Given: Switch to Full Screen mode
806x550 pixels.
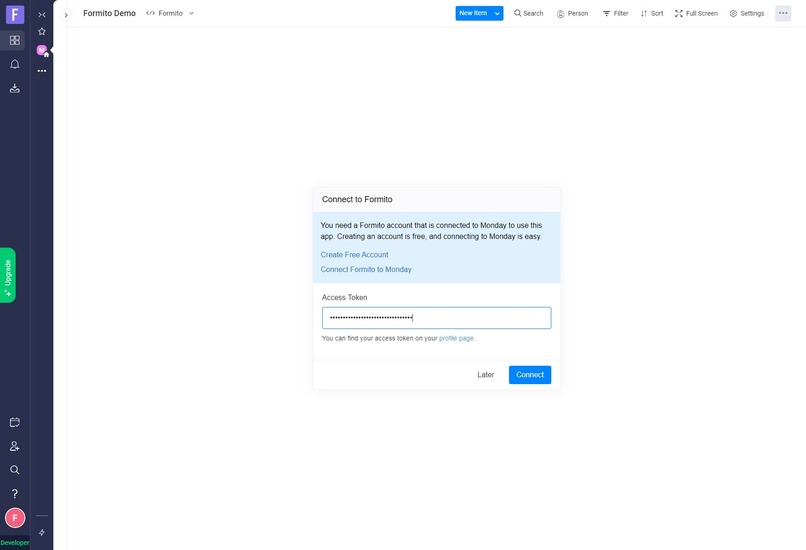Looking at the screenshot, I should click(x=697, y=13).
